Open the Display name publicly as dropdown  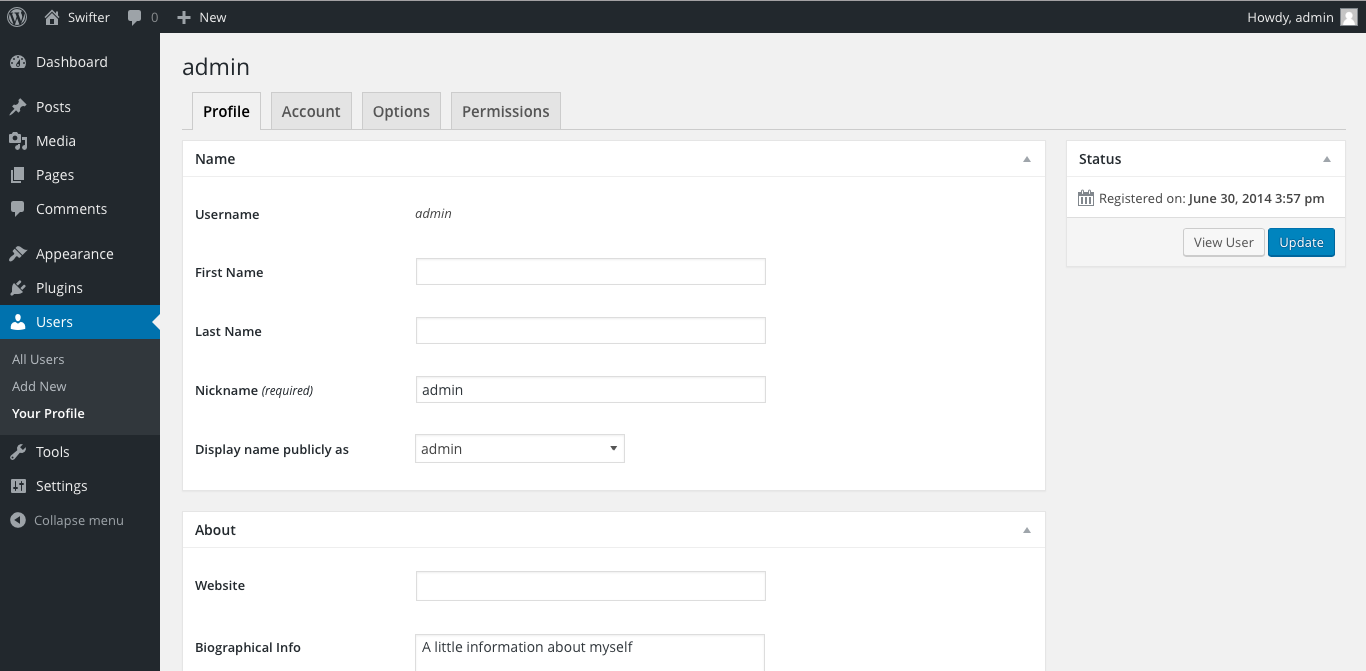point(520,449)
